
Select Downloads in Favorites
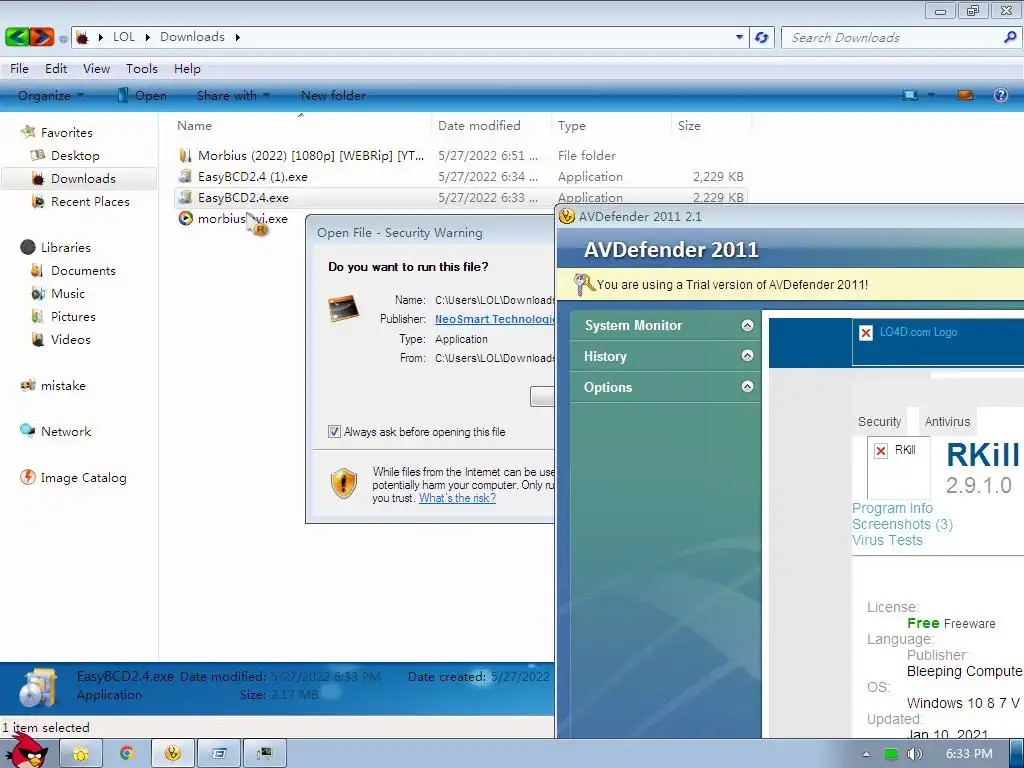click(x=83, y=178)
